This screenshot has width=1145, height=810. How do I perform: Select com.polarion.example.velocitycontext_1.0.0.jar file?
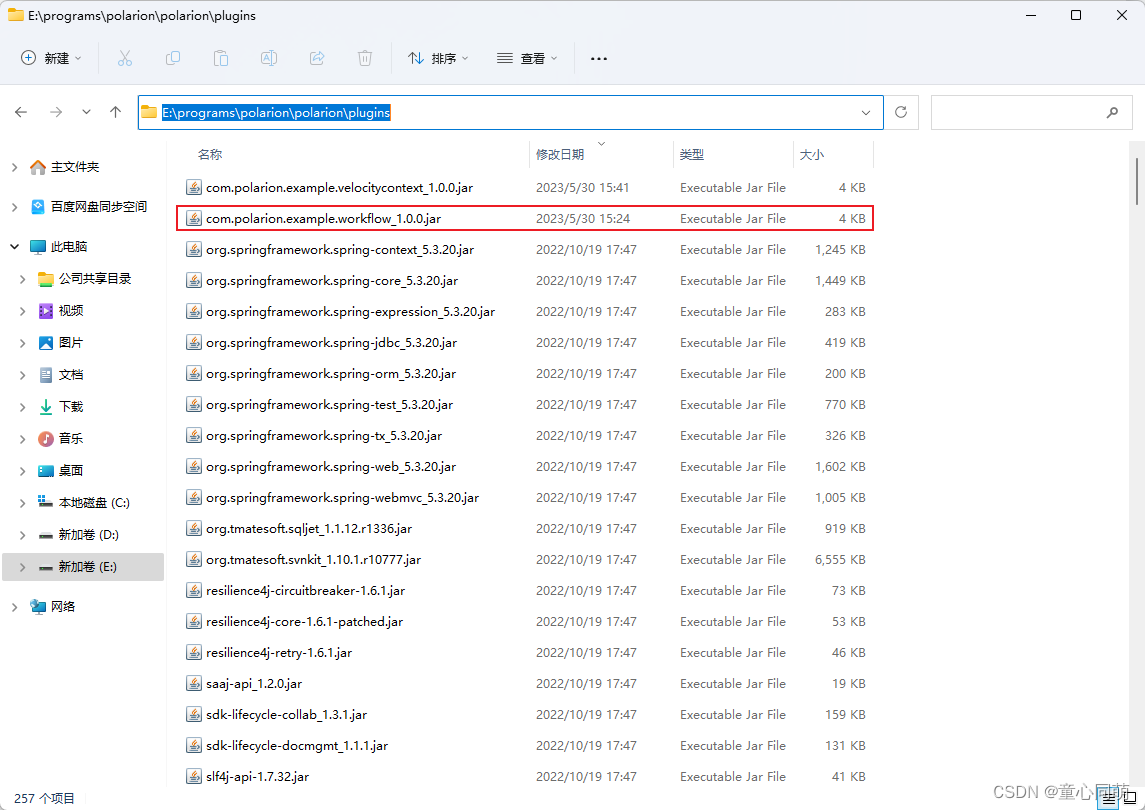(340, 188)
